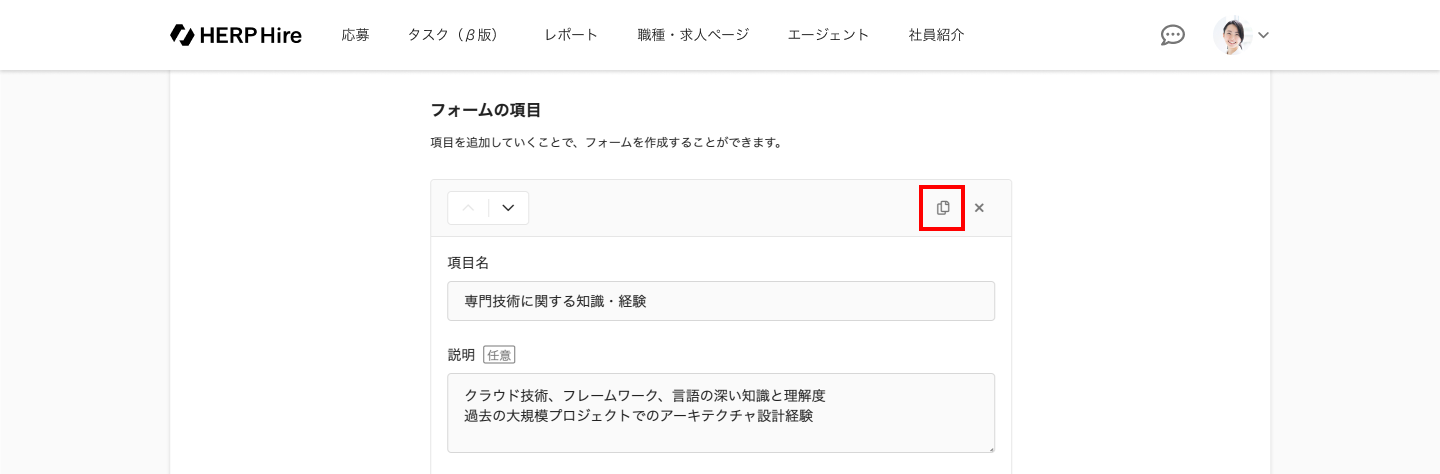Click the HERP Hire logo
Screen dimensions: 1440x474
pos(236,35)
